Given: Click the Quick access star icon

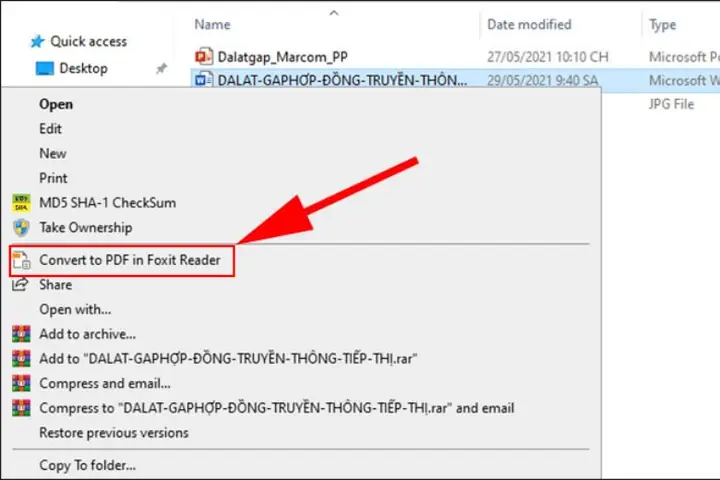Looking at the screenshot, I should coord(37,42).
